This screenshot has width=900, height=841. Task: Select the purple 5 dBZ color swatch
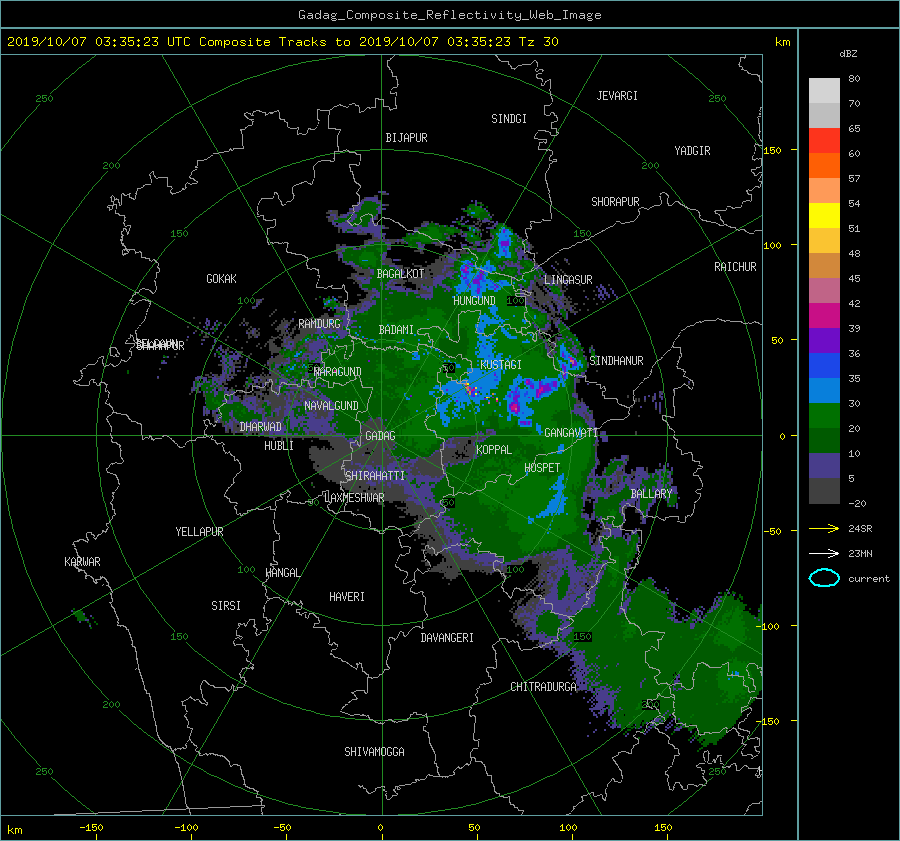coord(824,465)
